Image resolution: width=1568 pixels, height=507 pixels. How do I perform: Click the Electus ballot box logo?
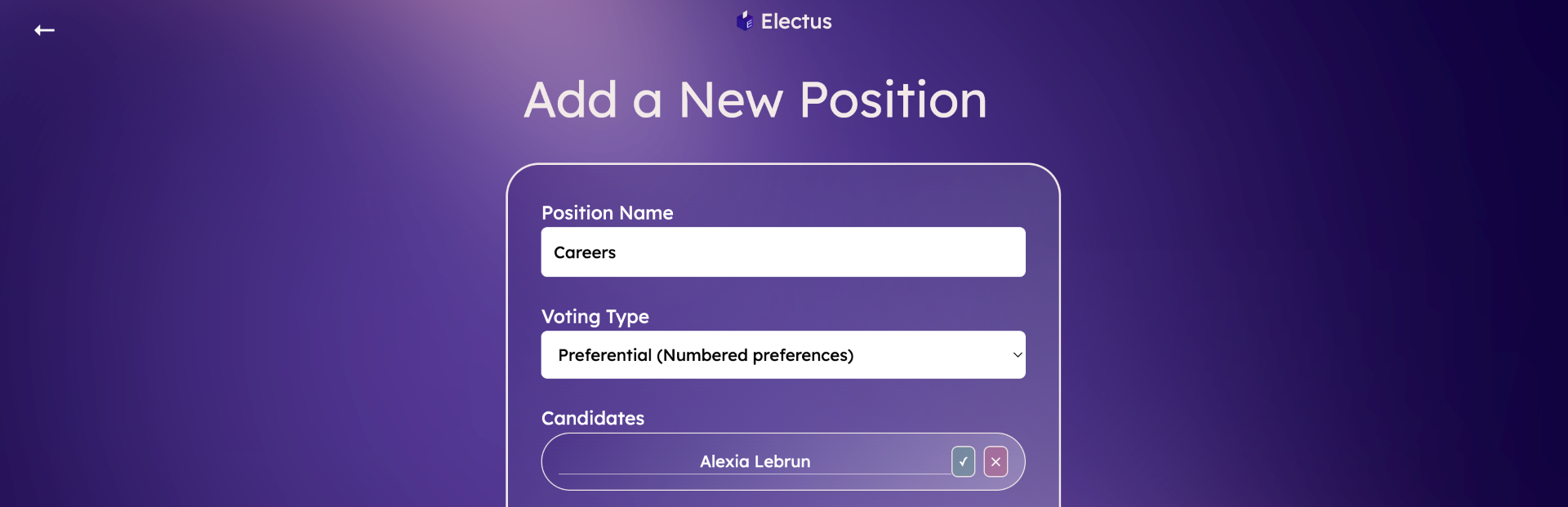pyautogui.click(x=744, y=20)
